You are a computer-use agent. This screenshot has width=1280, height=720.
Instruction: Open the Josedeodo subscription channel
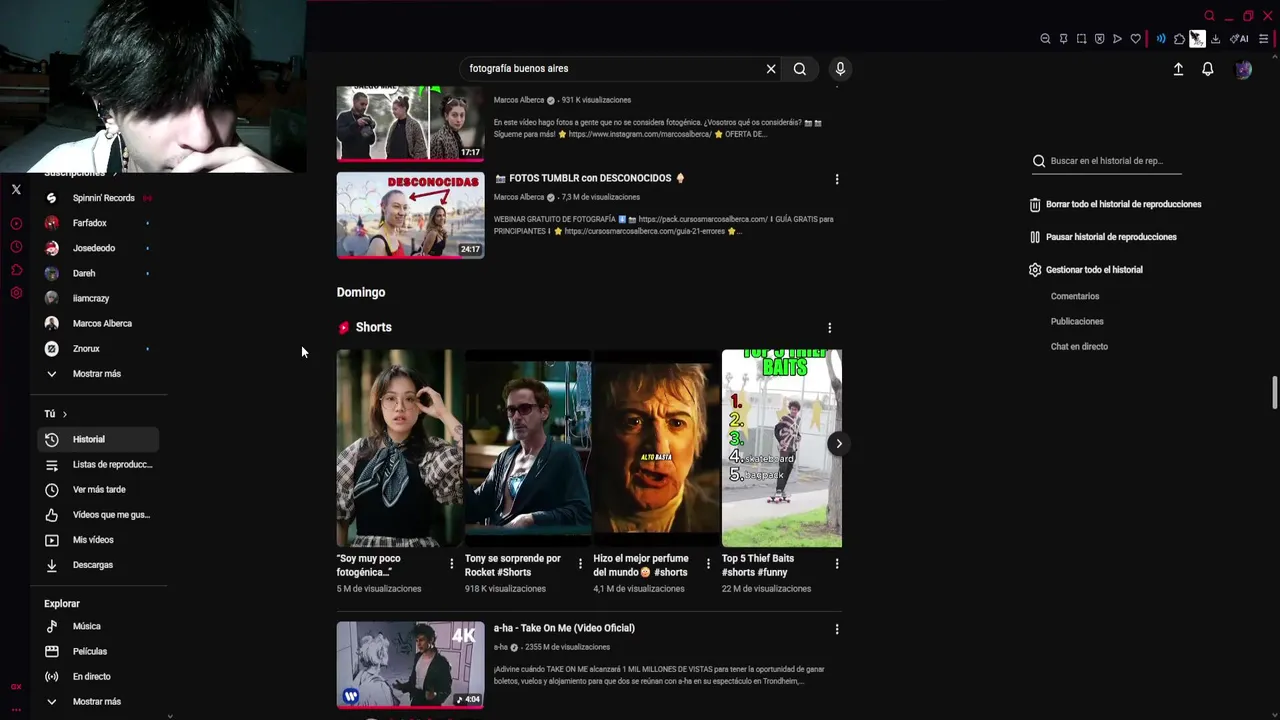[98, 248]
